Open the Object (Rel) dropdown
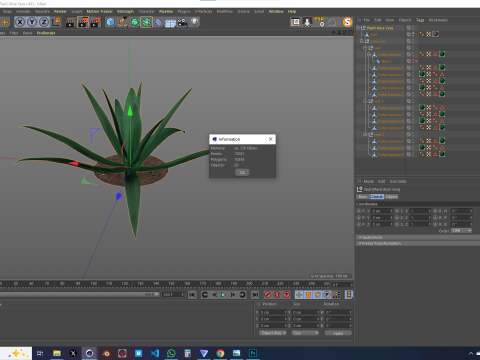 pos(273,333)
